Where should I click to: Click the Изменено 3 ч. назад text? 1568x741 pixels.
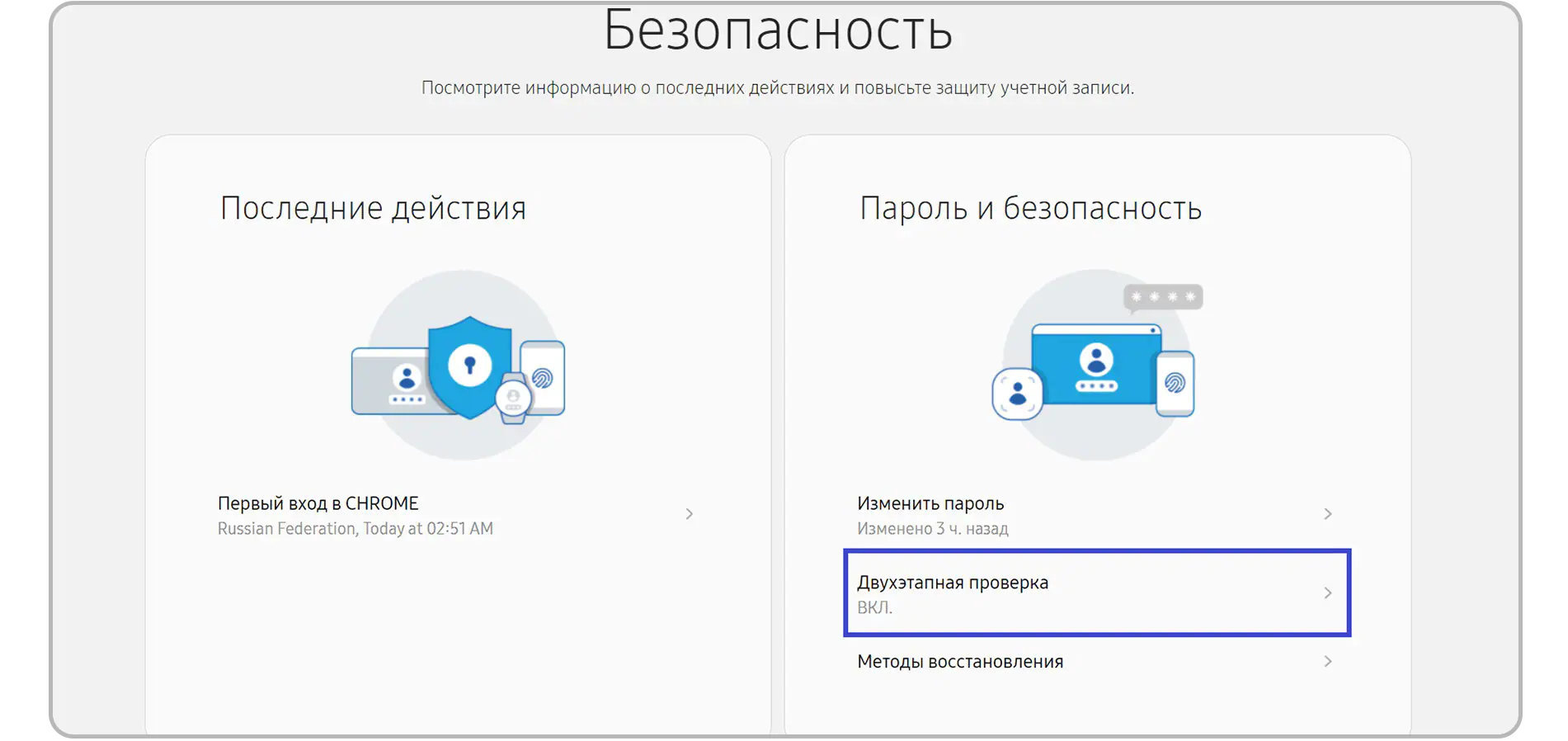click(x=932, y=529)
